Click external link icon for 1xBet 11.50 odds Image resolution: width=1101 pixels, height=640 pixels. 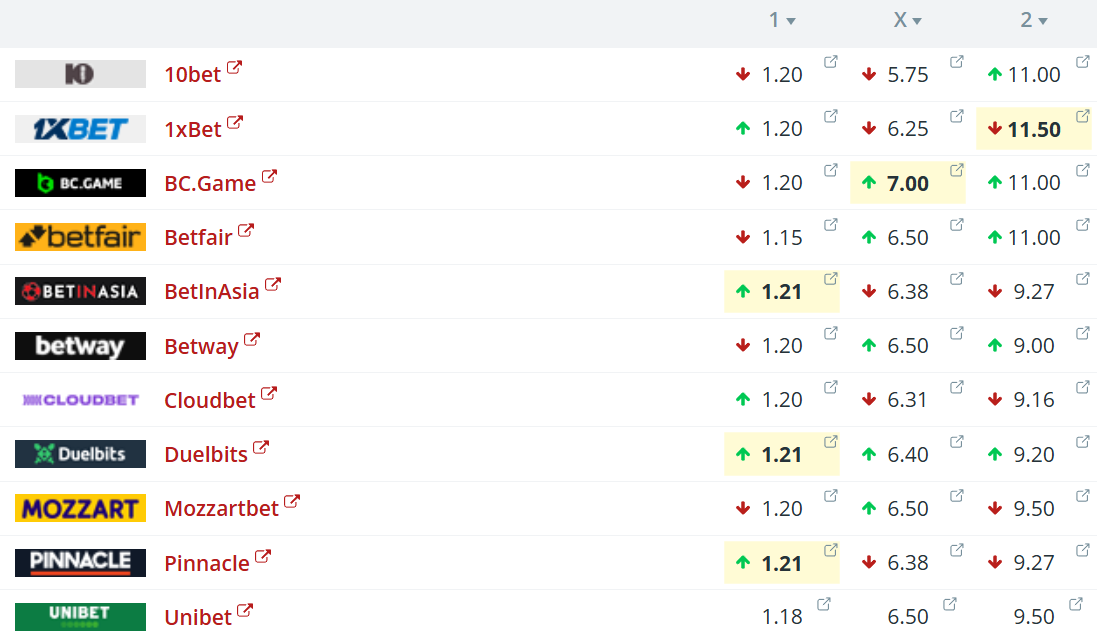tap(1083, 116)
